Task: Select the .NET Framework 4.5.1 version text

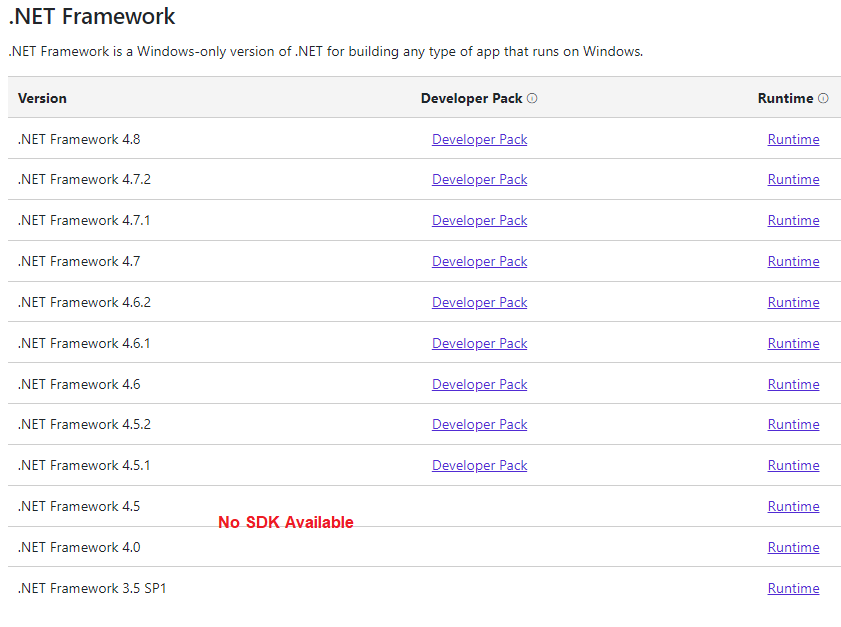Action: pos(84,466)
